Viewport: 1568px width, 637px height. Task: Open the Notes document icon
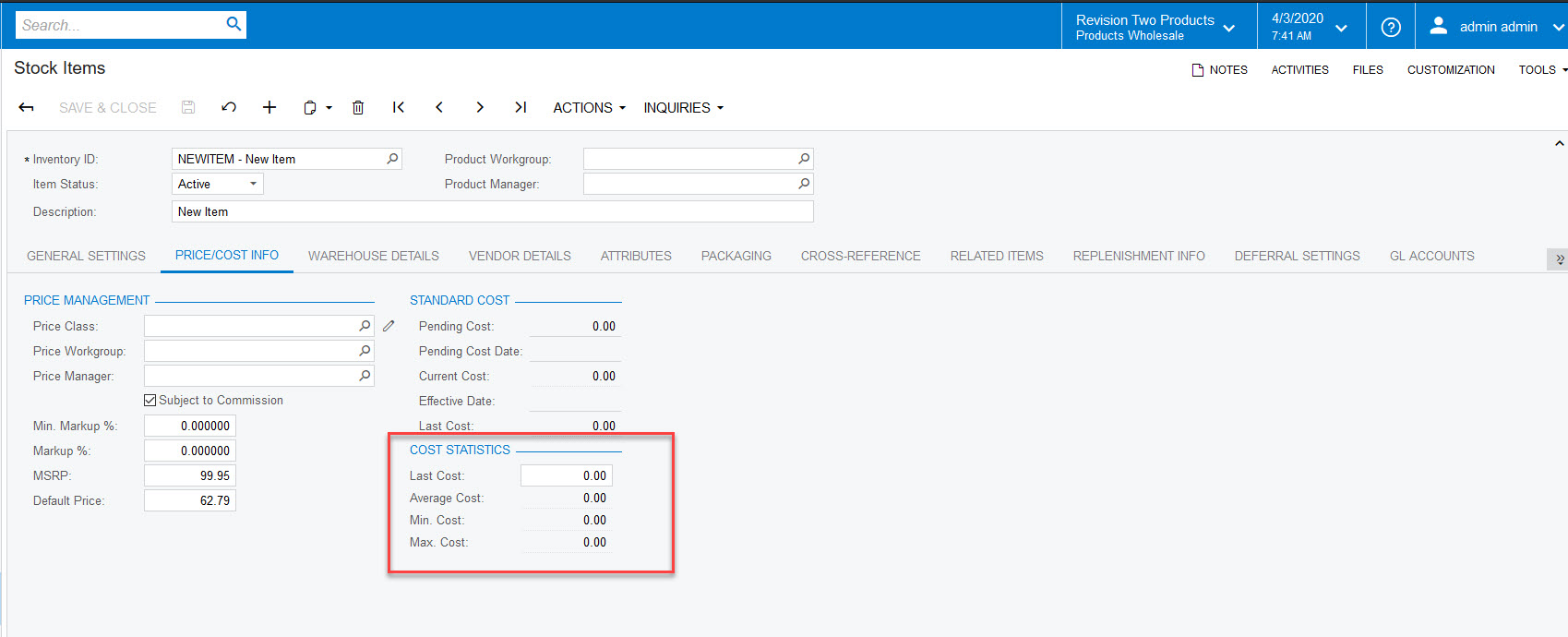click(1198, 70)
